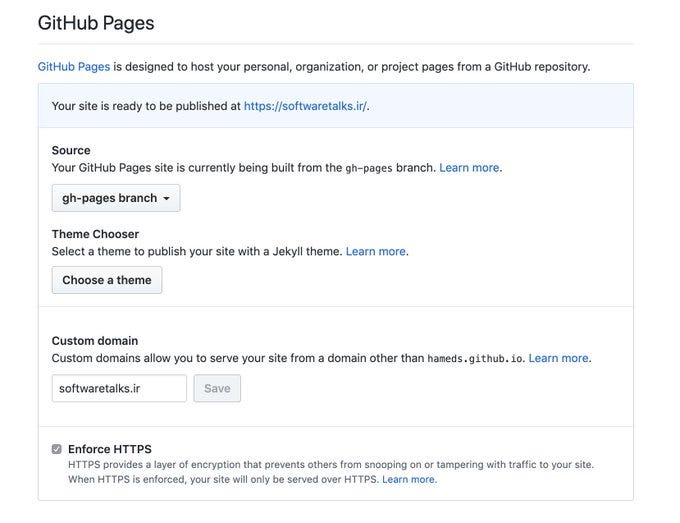
Task: Click the Theme Chooser section heading
Action: click(95, 234)
